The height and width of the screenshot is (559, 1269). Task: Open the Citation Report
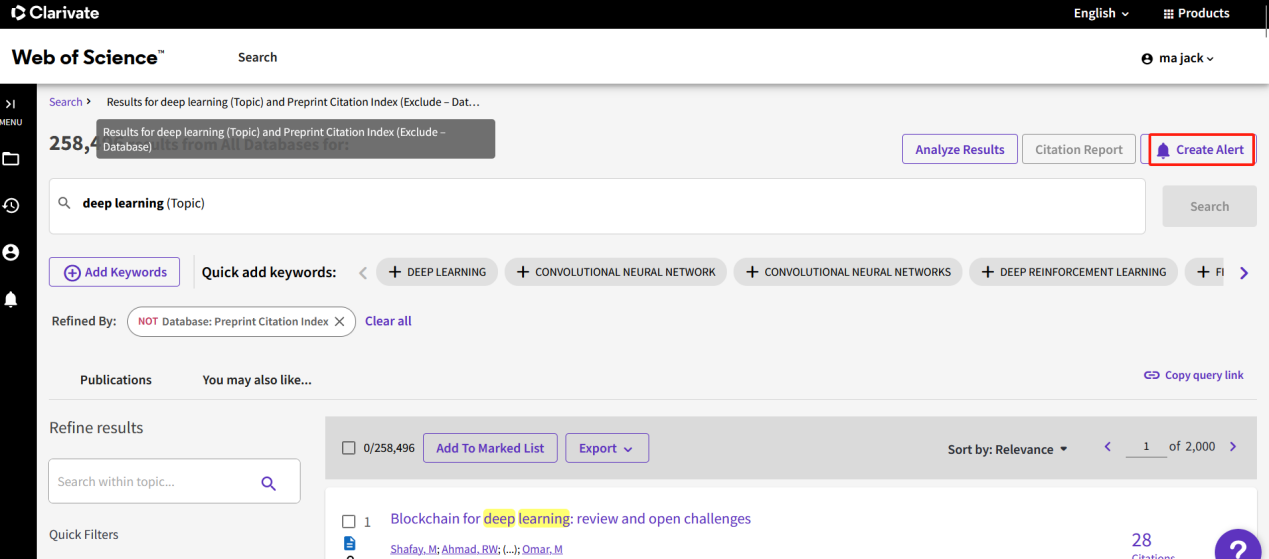point(1079,149)
